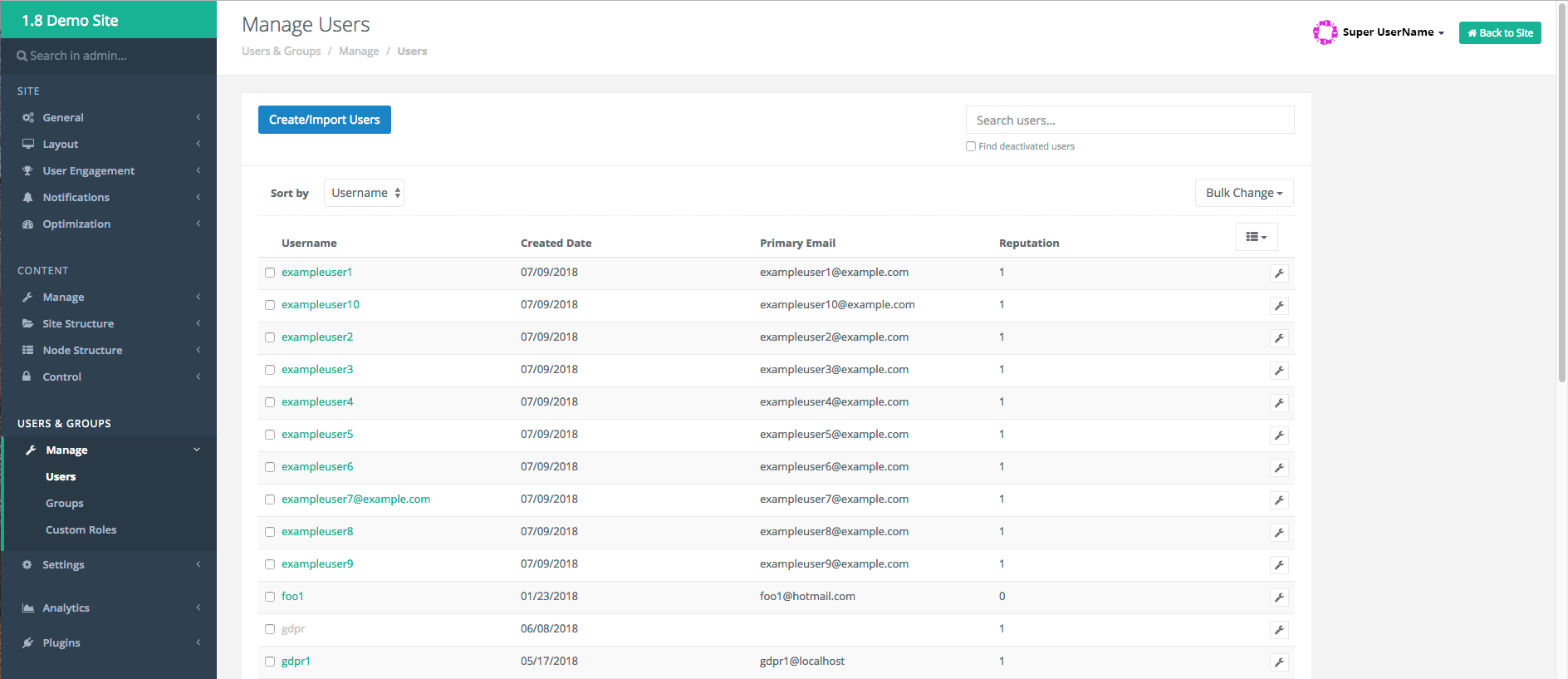The image size is (1568, 679).
Task: Select Custom Roles in the sidebar
Action: coord(81,529)
